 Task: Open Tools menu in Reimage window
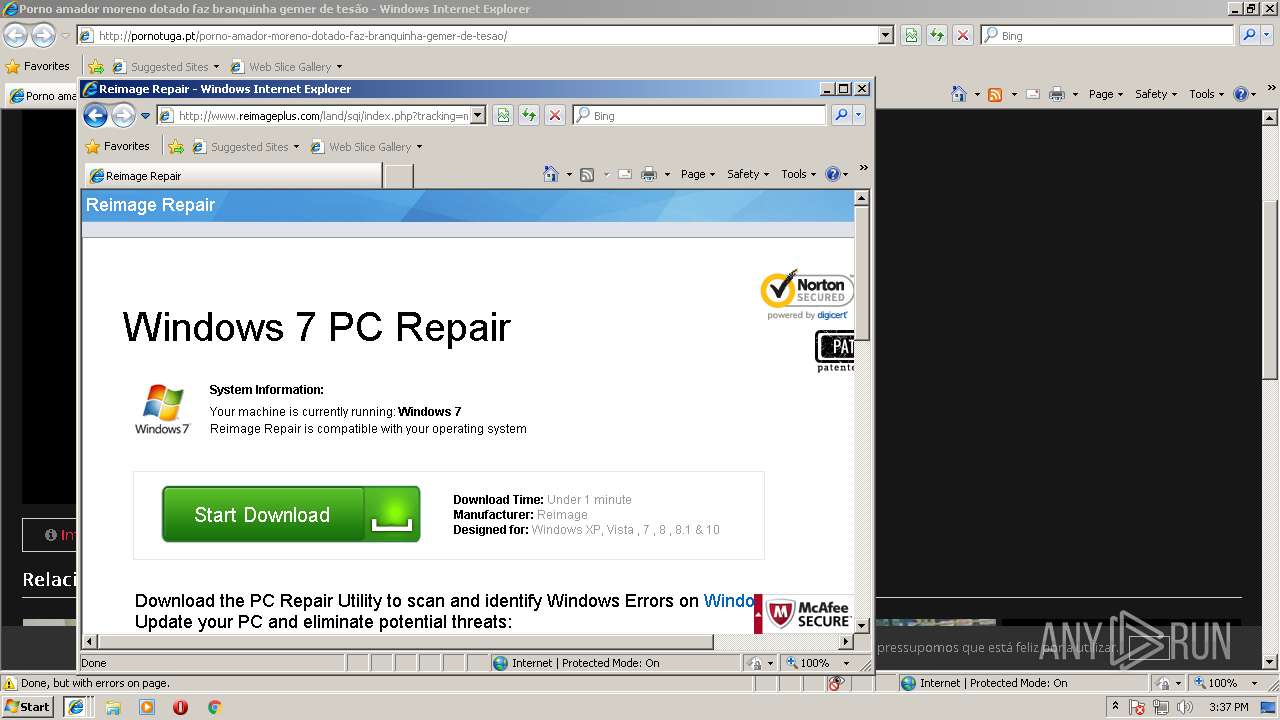[799, 174]
